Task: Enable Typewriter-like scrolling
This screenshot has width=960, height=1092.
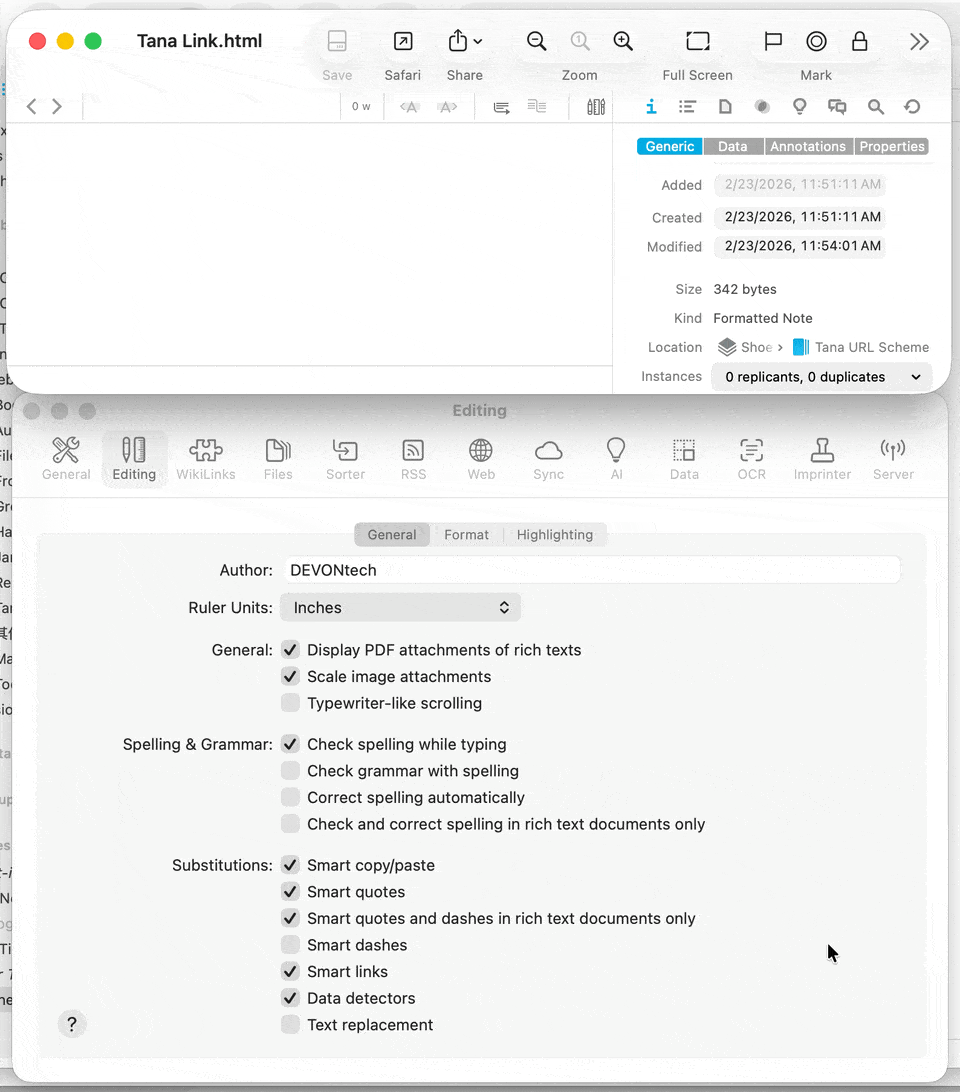Action: [x=290, y=703]
